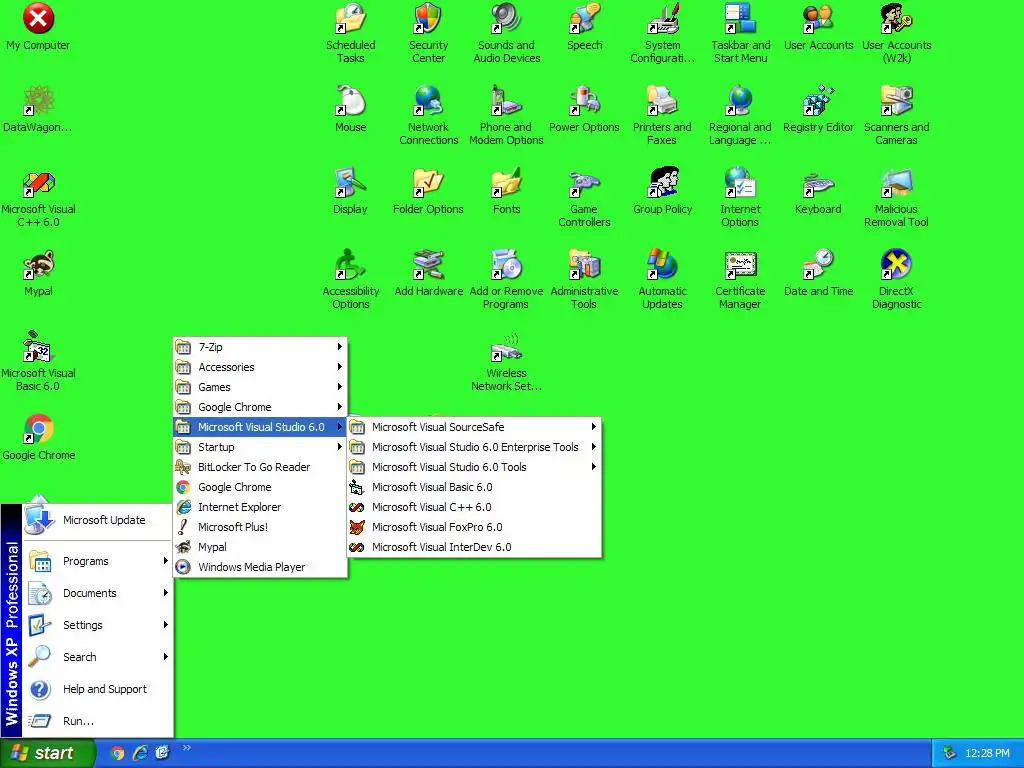The image size is (1024, 768).
Task: Launch Microsoft Visual C++ 6.0 from menu
Action: tap(474, 507)
